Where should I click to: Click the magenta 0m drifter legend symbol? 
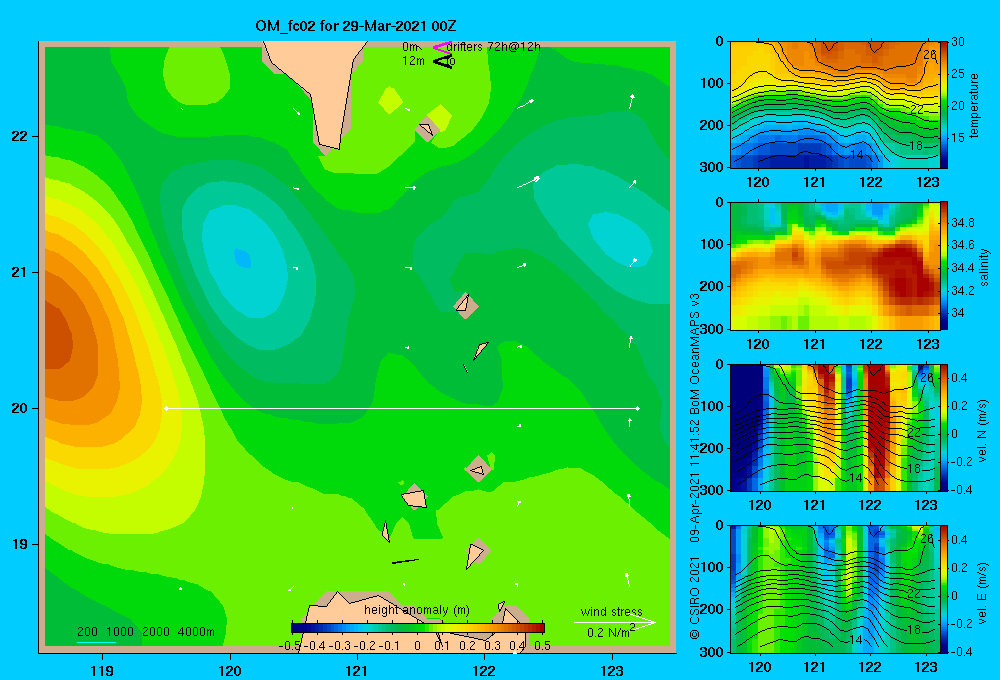click(x=441, y=47)
